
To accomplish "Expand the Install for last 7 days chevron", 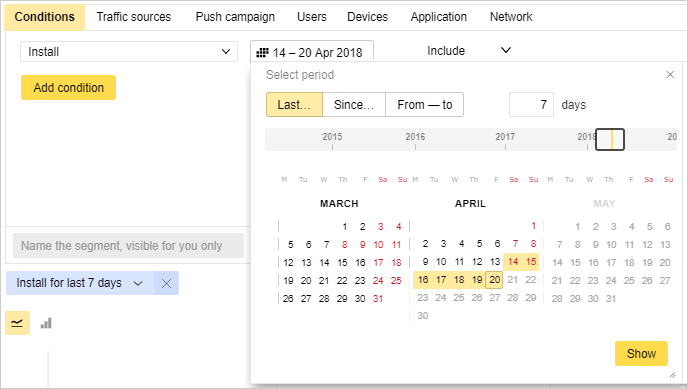I will click(x=138, y=283).
